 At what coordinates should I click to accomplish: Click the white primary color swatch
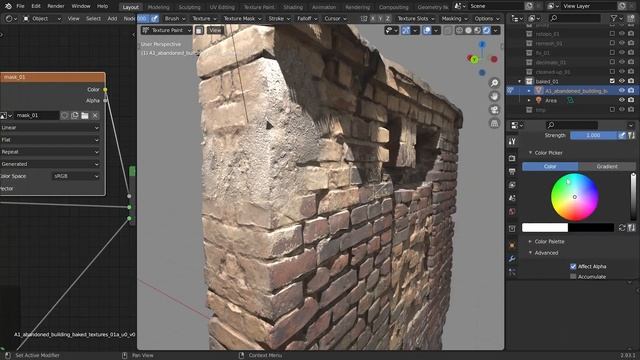(x=545, y=227)
